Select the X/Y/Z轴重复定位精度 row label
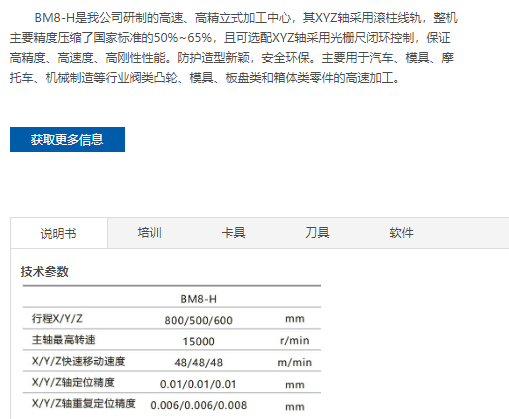Image resolution: width=509 pixels, height=419 pixels. coord(84,403)
